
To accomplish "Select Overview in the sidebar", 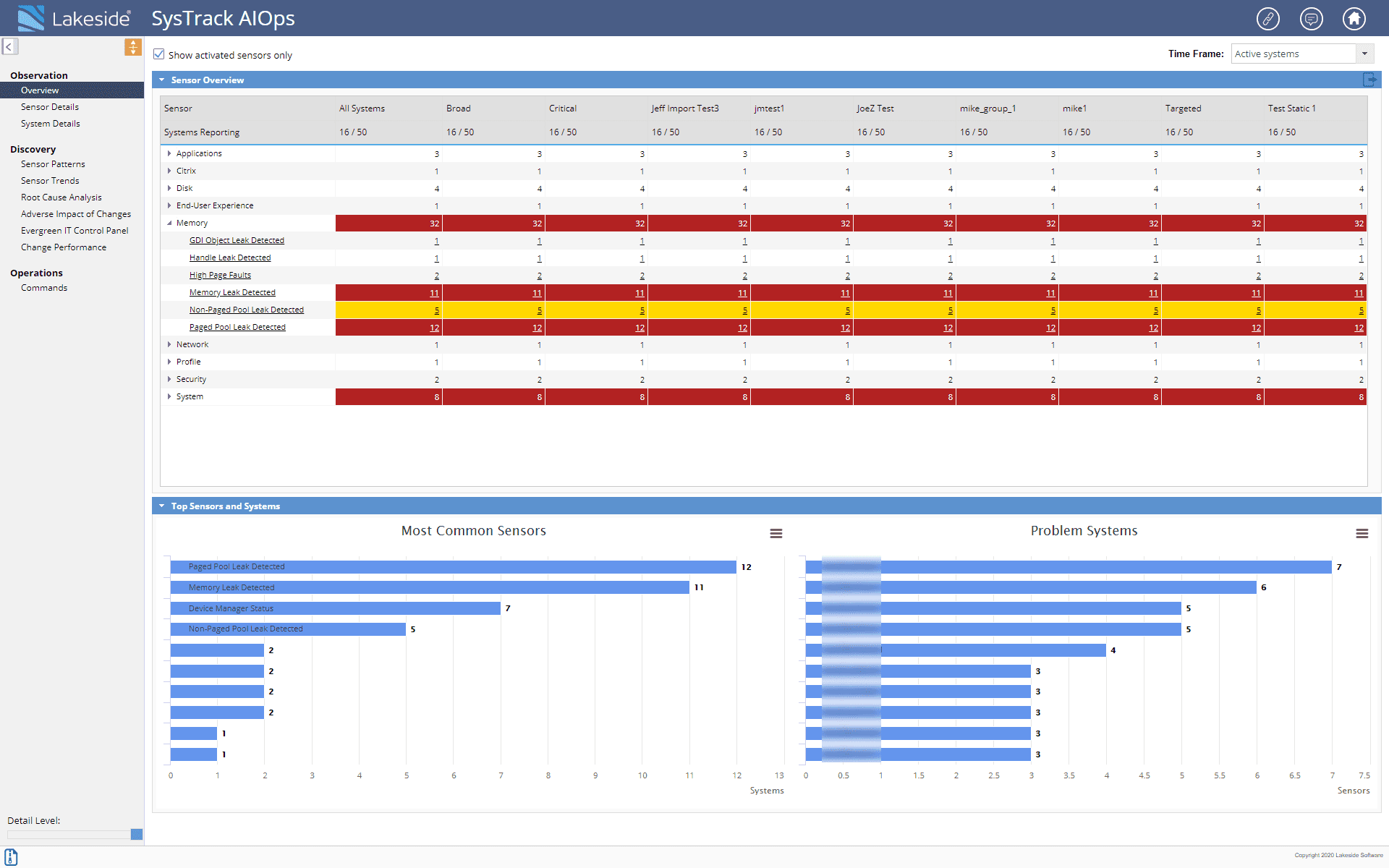I will [72, 90].
